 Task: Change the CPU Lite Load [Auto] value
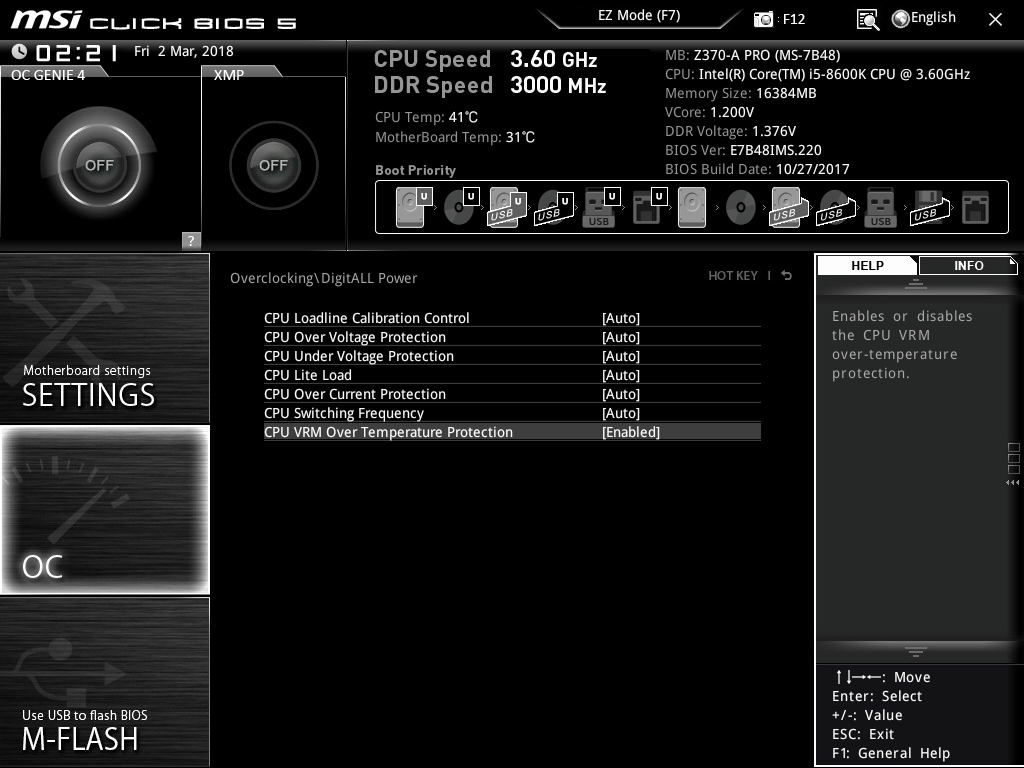621,375
